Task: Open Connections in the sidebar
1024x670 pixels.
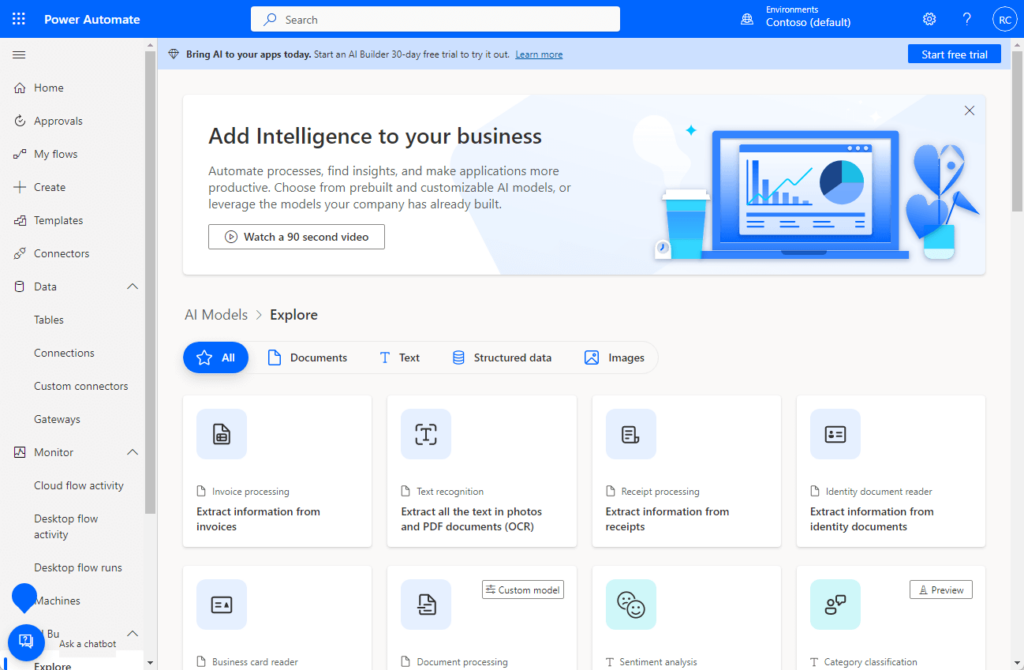Action: click(x=64, y=353)
